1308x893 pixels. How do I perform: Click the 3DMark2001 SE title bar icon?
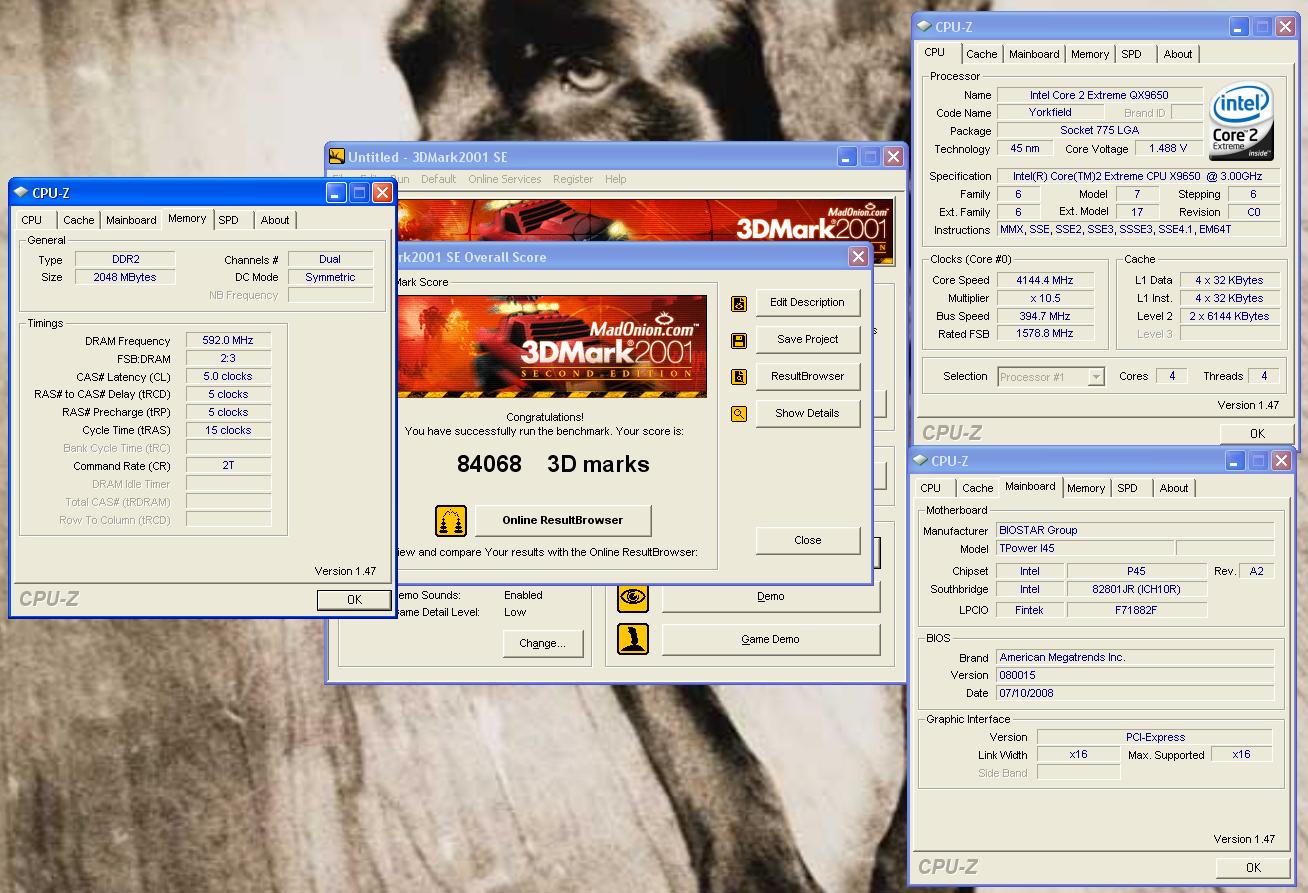(337, 157)
